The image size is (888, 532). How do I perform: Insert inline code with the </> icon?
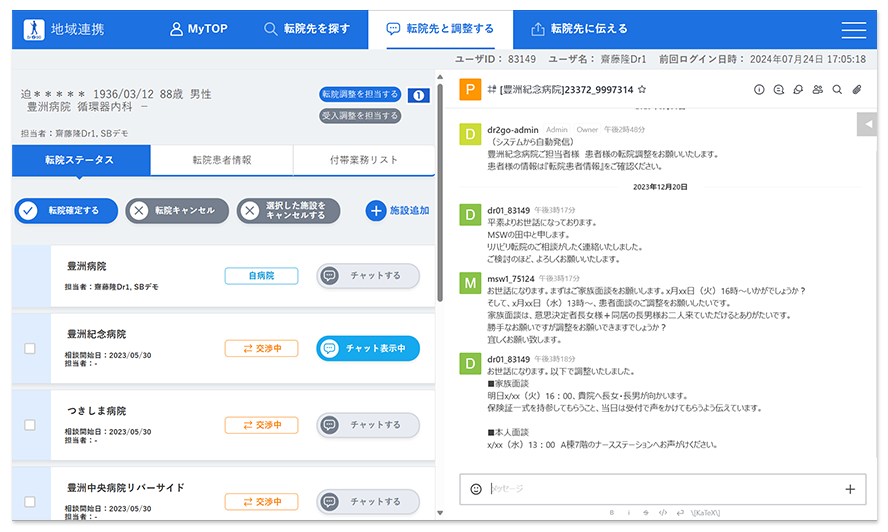[663, 513]
